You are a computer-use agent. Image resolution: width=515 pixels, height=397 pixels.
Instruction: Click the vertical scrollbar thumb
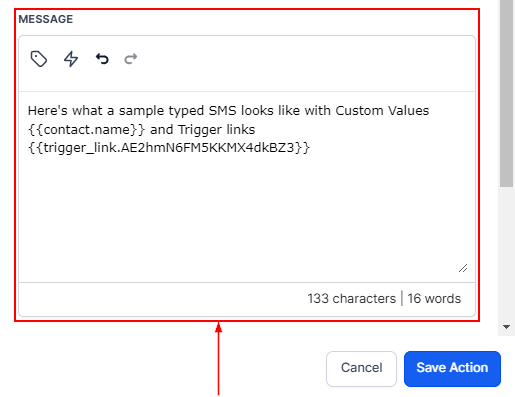tap(507, 93)
